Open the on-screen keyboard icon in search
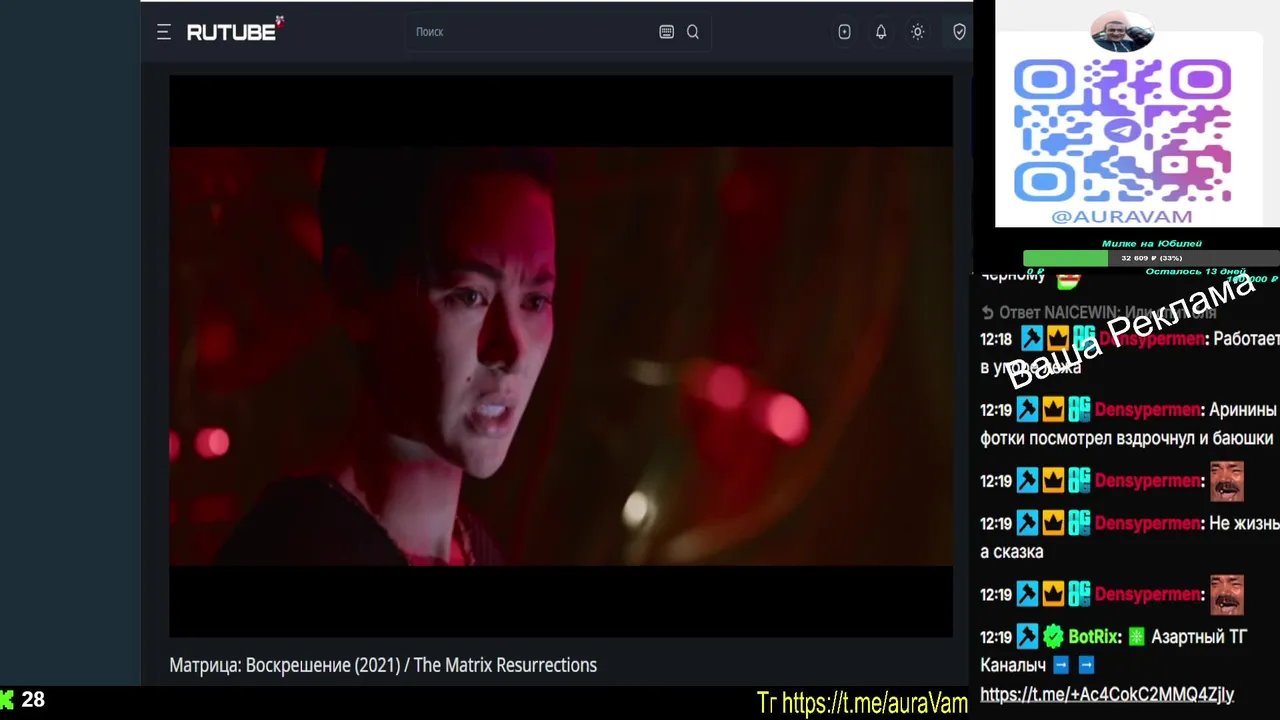1280x720 pixels. (667, 32)
